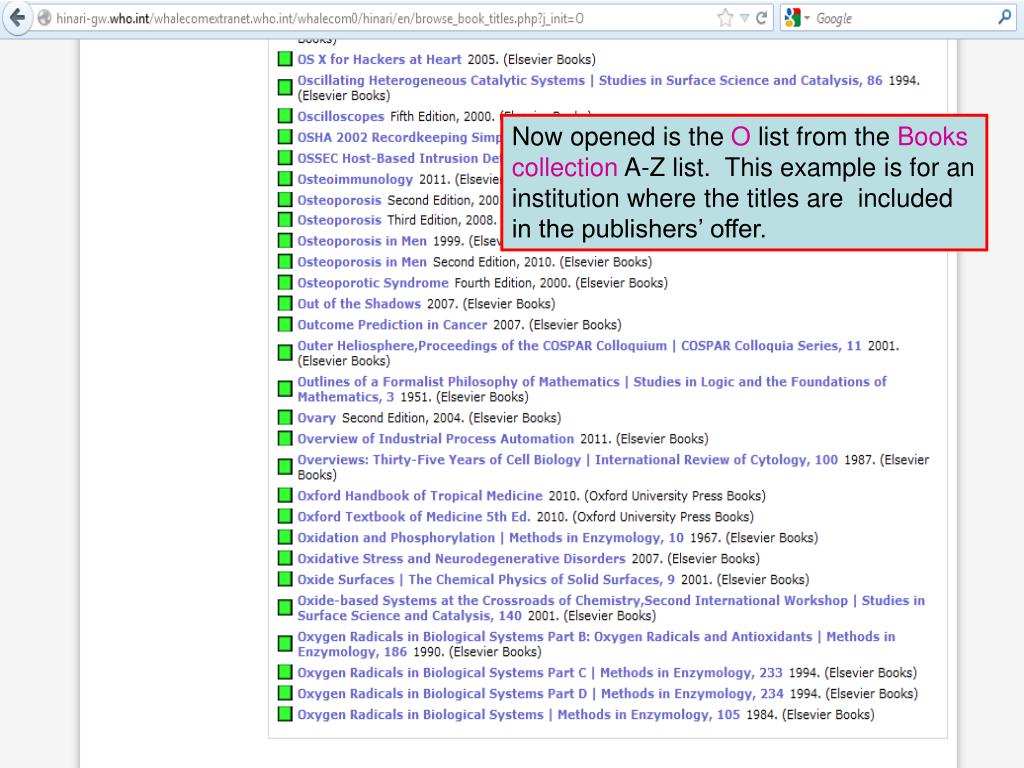
Task: Open the Ovary book link
Action: (x=317, y=418)
